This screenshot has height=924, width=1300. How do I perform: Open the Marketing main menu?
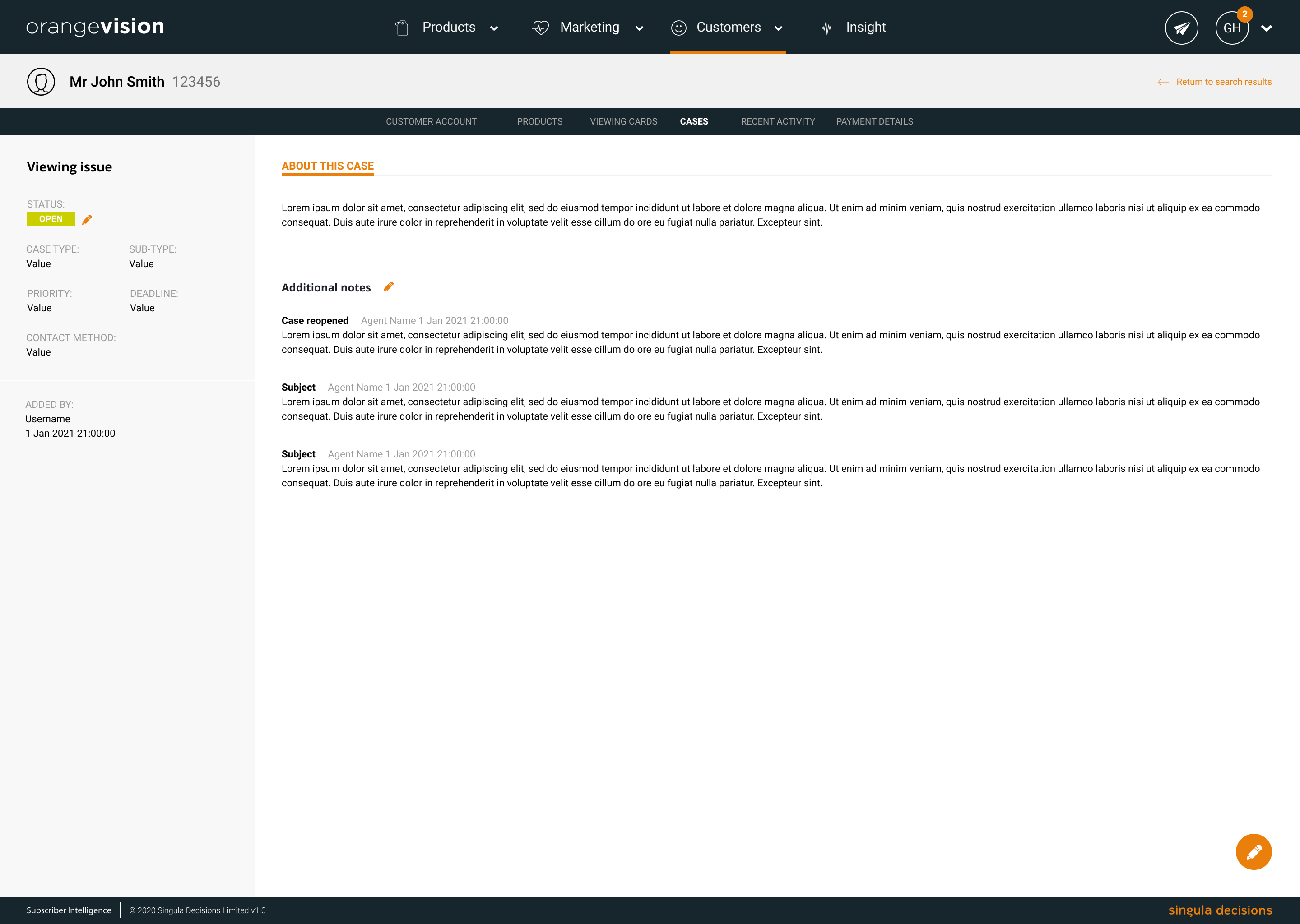[x=590, y=28]
